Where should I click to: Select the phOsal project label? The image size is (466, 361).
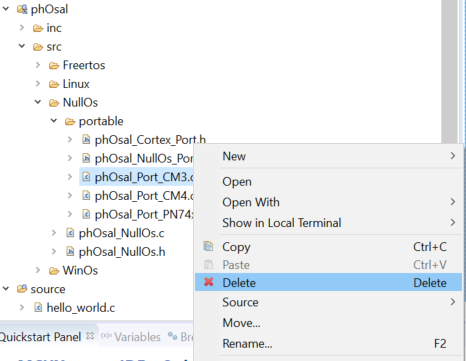click(x=49, y=9)
